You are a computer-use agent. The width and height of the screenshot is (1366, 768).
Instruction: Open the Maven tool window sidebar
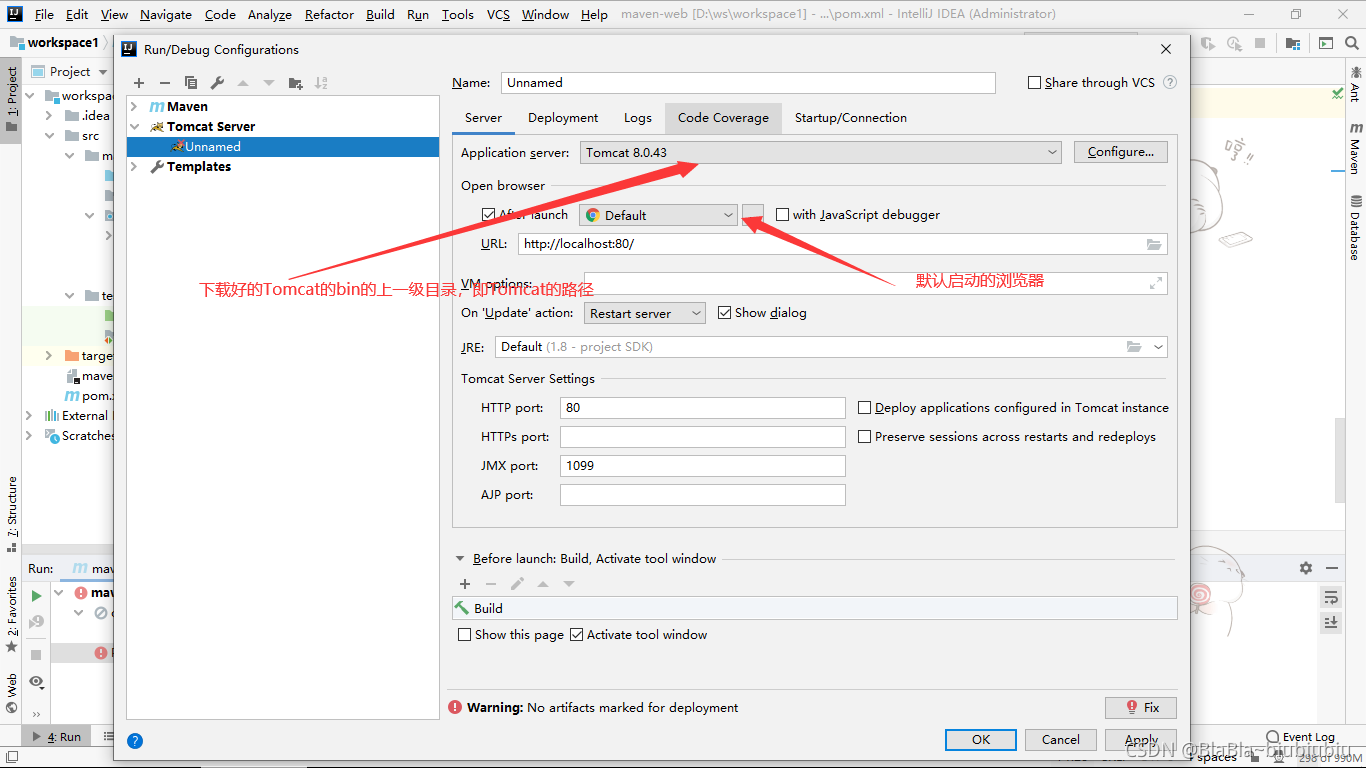(1356, 148)
